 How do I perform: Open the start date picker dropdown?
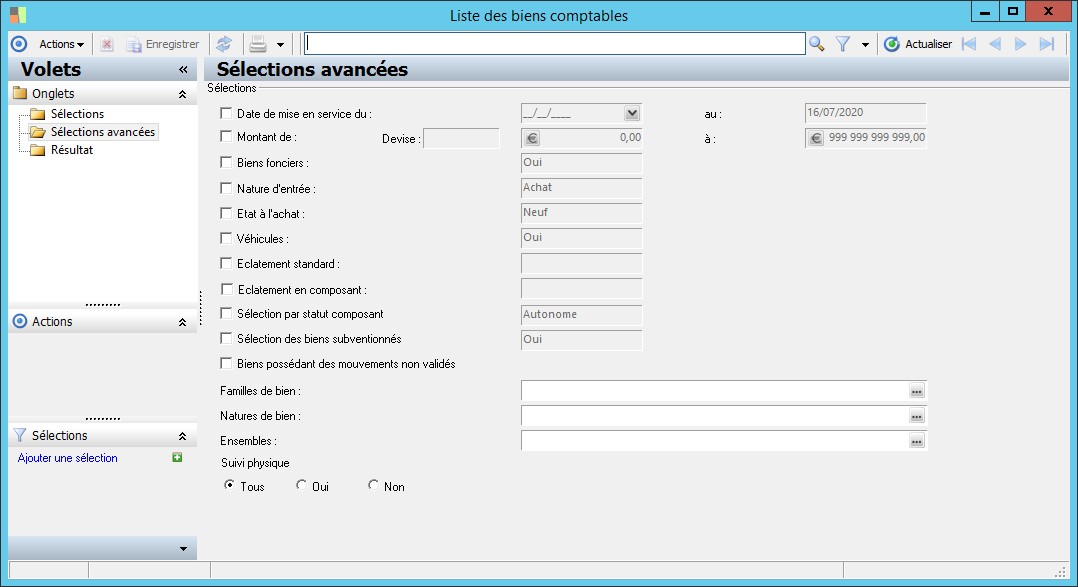(632, 113)
